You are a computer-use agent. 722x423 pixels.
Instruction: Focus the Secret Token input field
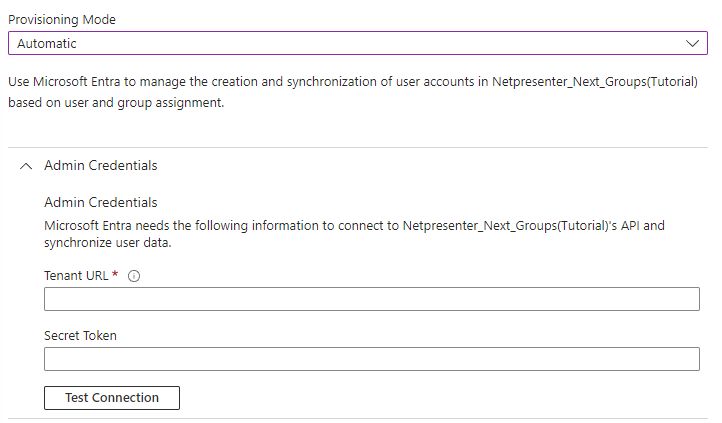coord(372,359)
